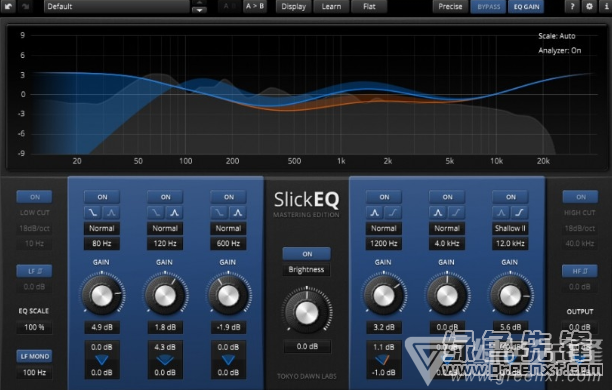
Task: Open the help question mark icon
Action: tap(572, 6)
